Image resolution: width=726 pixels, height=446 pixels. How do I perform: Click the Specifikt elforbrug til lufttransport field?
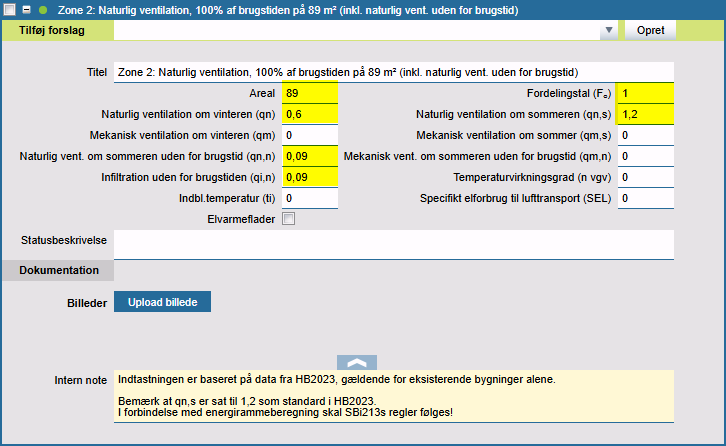(x=645, y=198)
